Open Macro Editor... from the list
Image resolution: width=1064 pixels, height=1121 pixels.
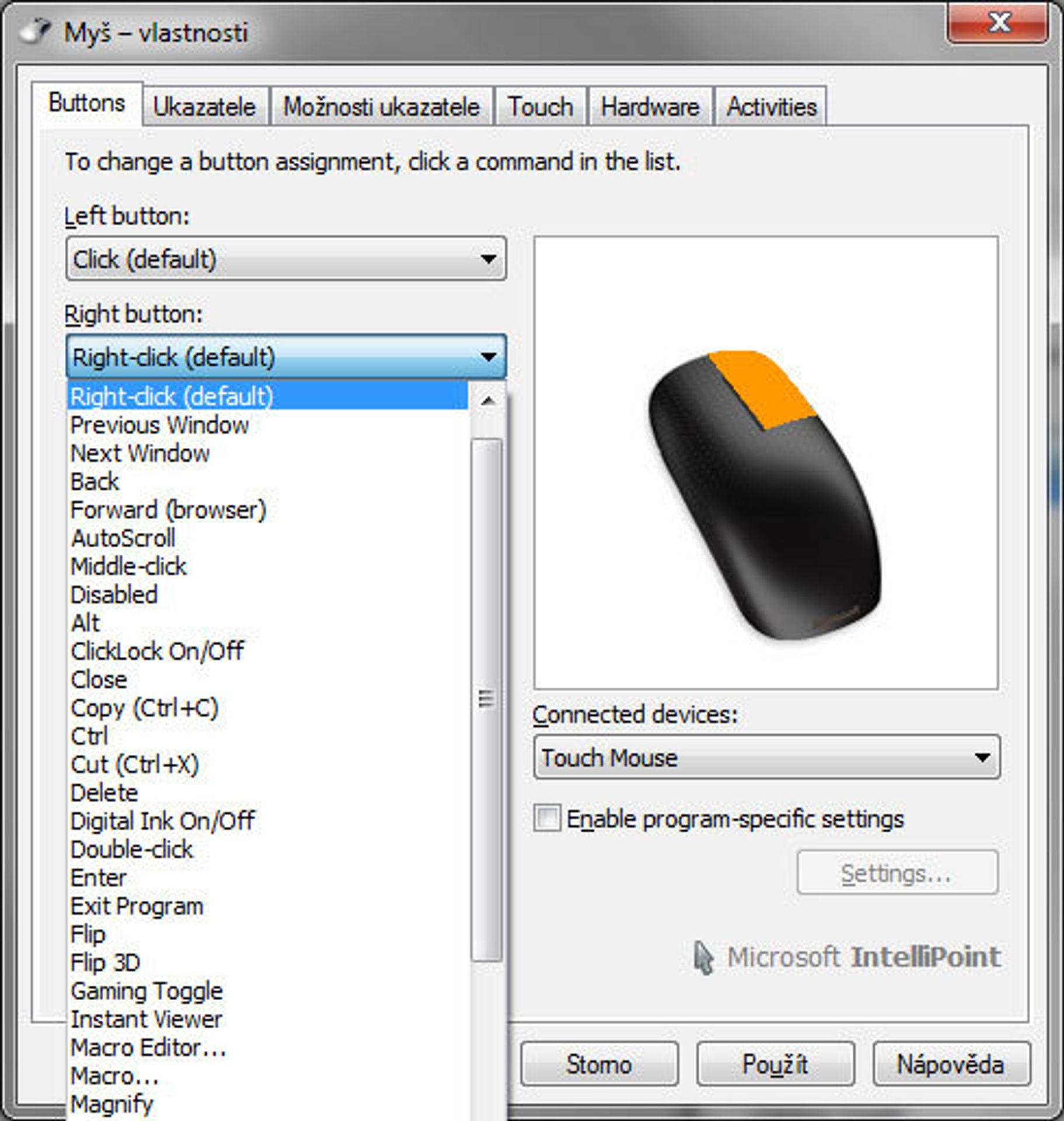click(x=268, y=1047)
